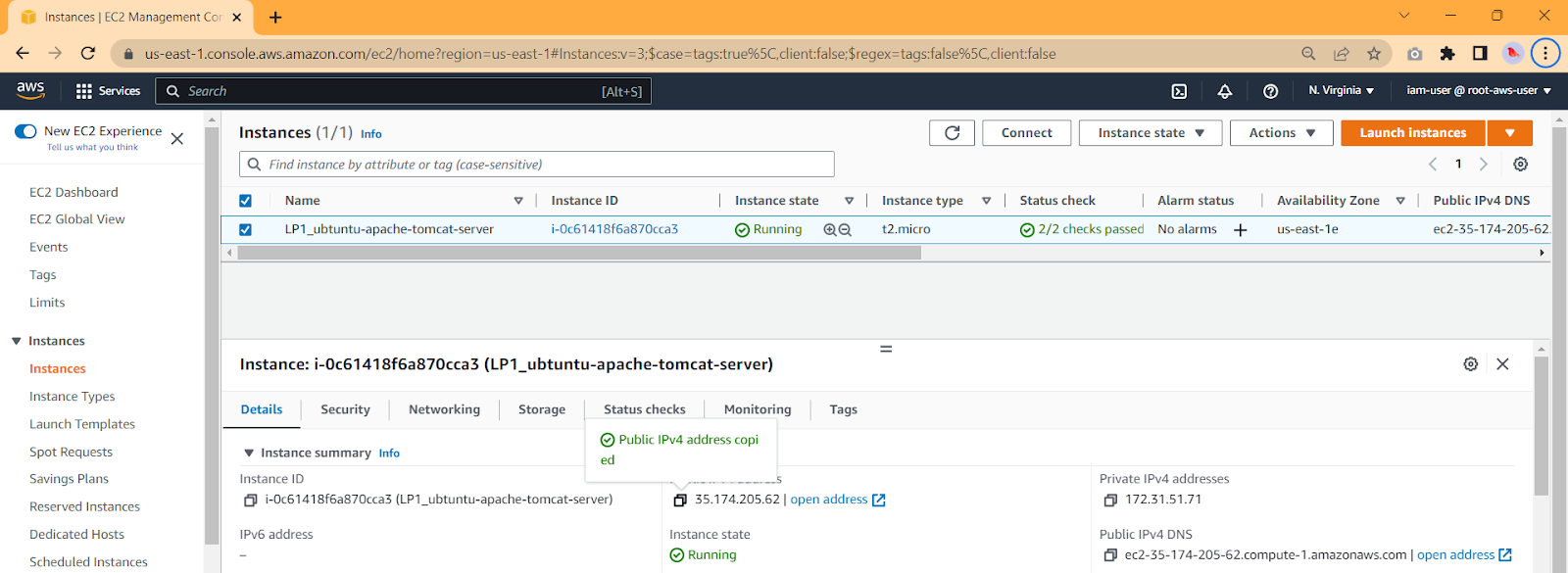
Task: Open table preferences gear beside pagination
Action: pyautogui.click(x=1520, y=164)
